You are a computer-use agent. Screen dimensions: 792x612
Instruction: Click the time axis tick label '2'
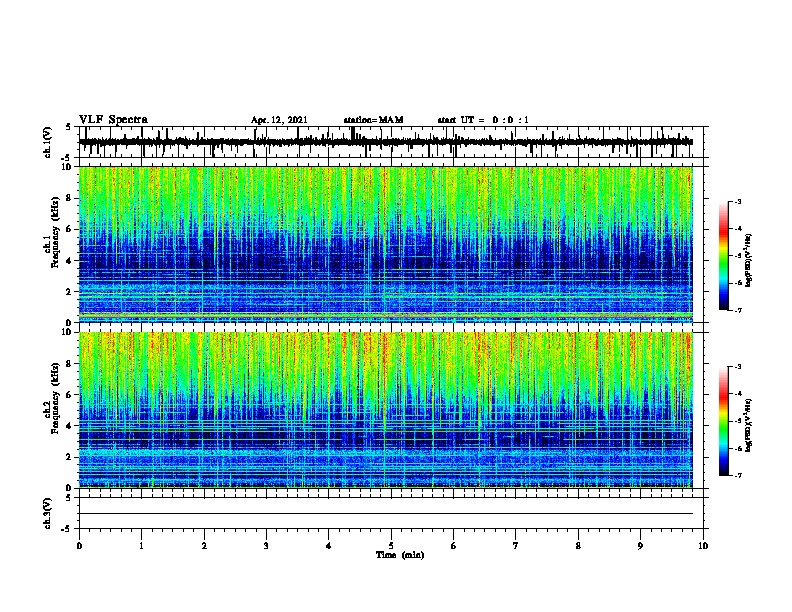point(204,546)
